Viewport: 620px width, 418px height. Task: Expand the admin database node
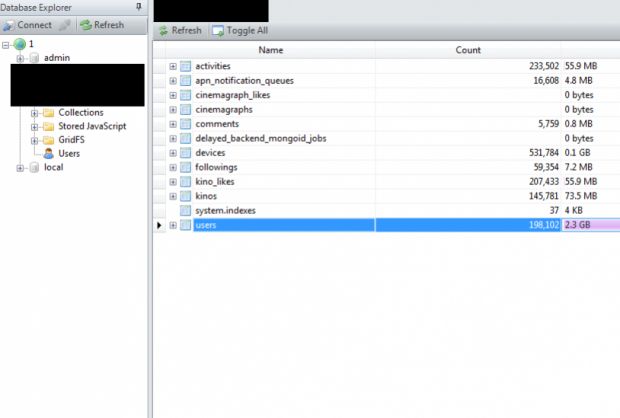coord(20,59)
